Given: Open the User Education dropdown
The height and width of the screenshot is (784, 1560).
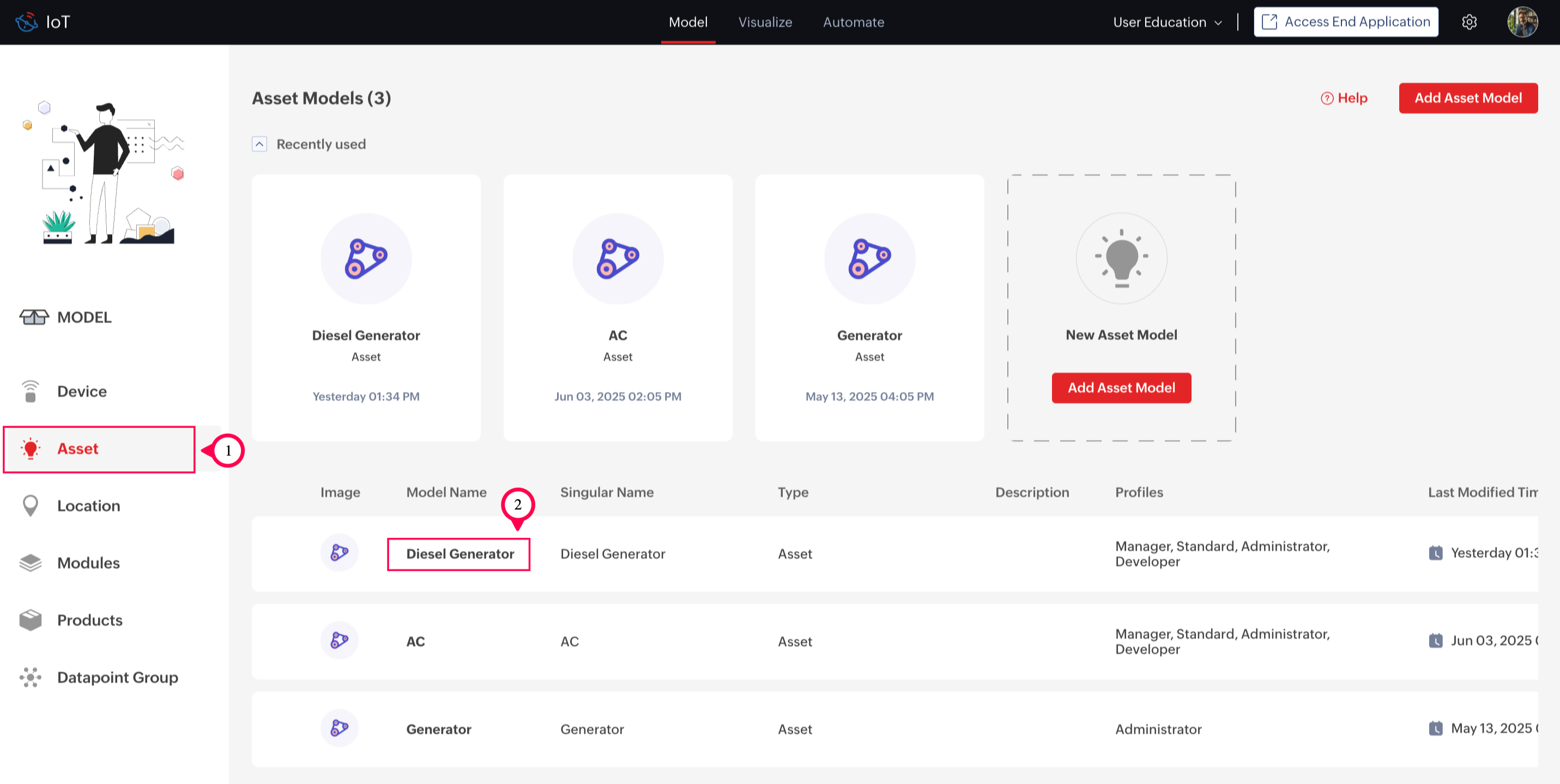Looking at the screenshot, I should point(1167,22).
